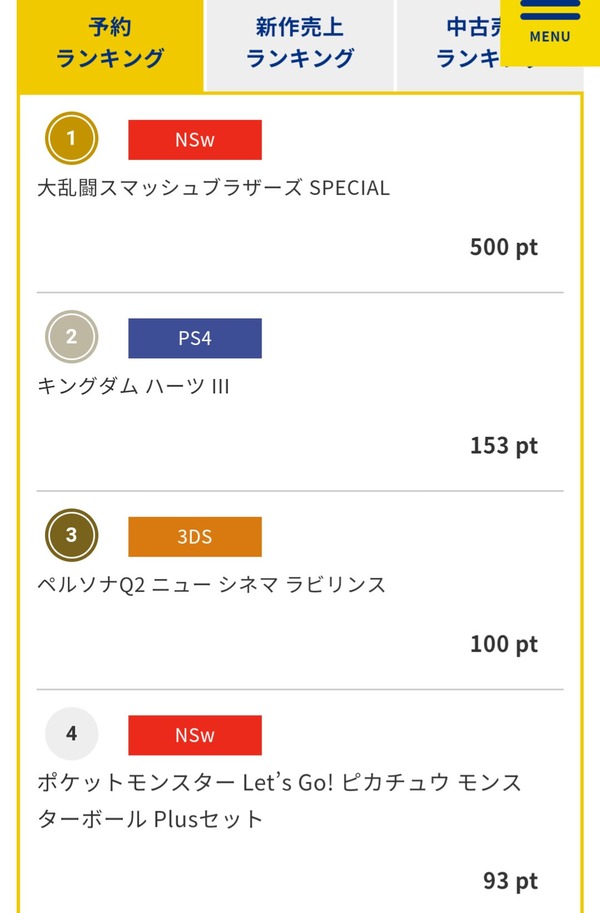This screenshot has width=600, height=913.
Task: Click the 93 pt score
Action: (510, 880)
